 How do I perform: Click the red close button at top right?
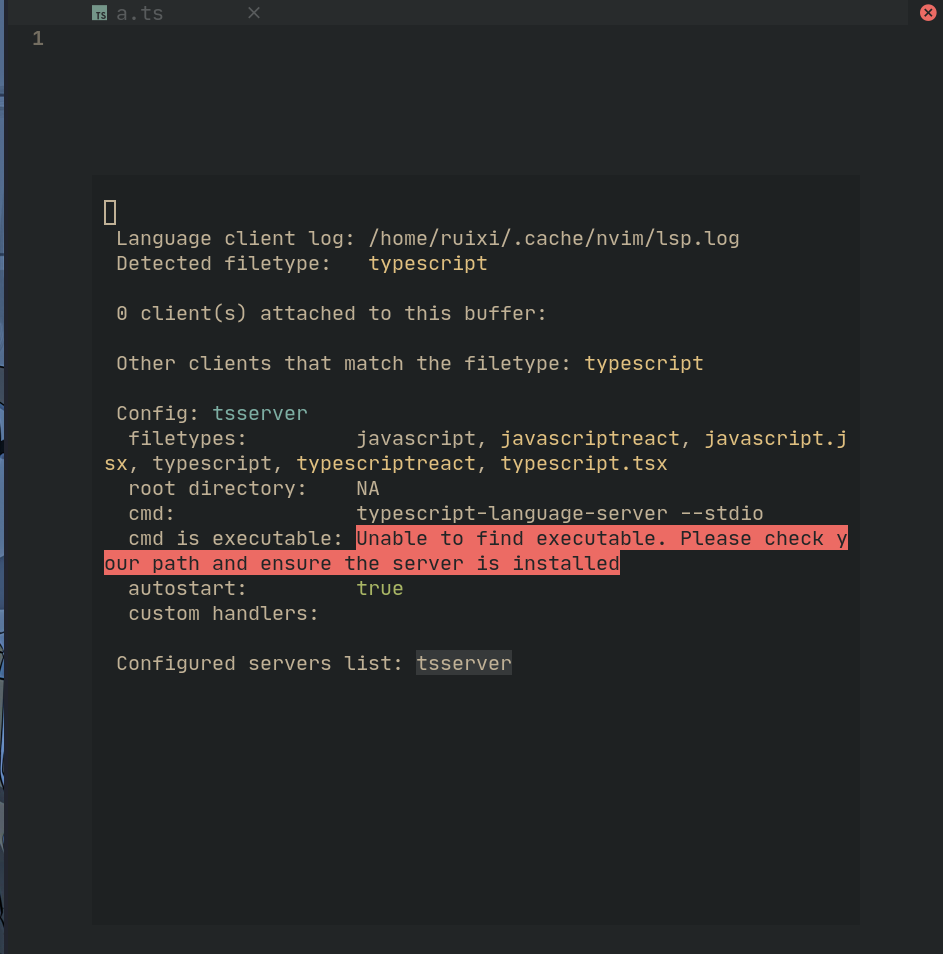tap(928, 12)
